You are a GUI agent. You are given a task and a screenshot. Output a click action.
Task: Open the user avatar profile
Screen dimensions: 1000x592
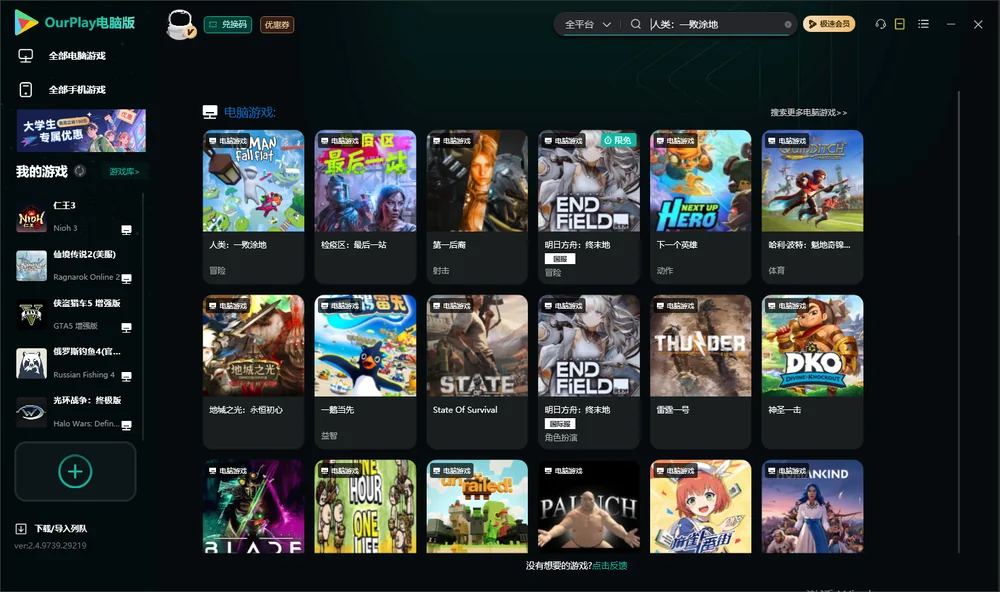click(x=180, y=25)
